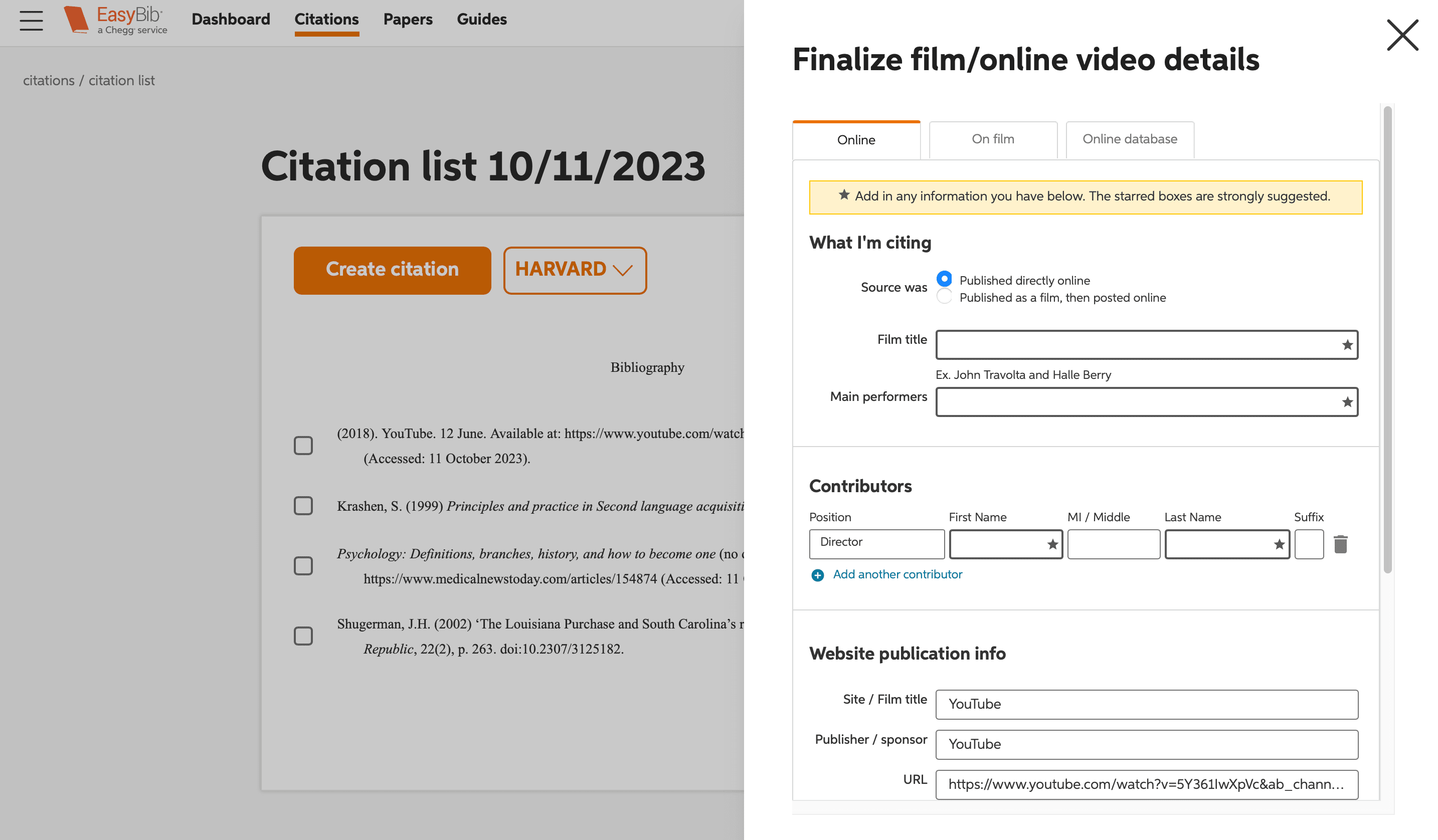Expand the HARVARD citation style dropdown

pyautogui.click(x=574, y=270)
